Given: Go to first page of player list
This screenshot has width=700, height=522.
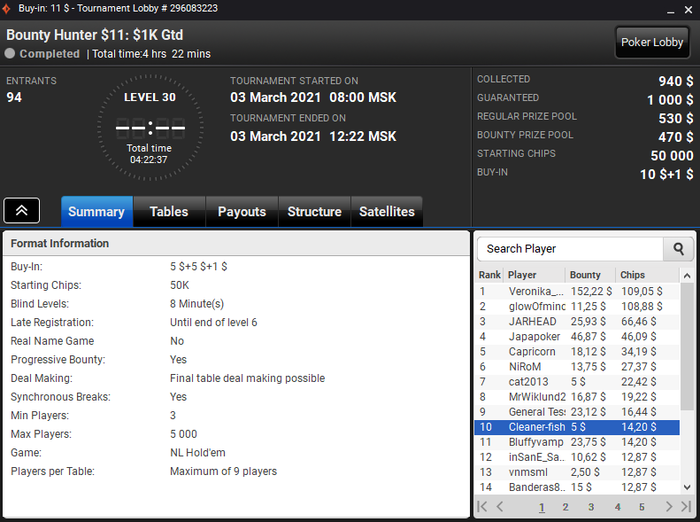Looking at the screenshot, I should click(x=483, y=506).
